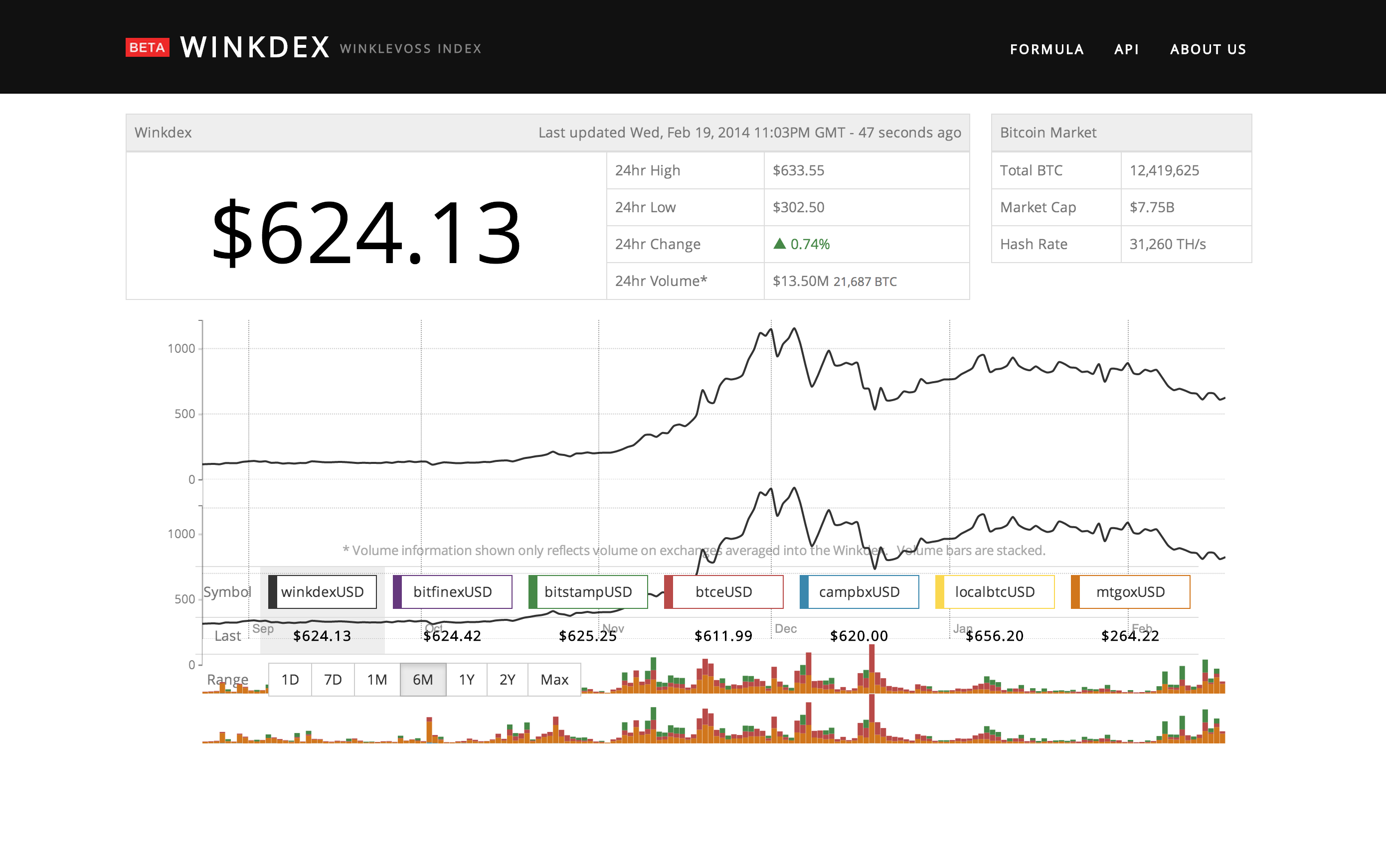Toggle the winkdexUSD symbol
Screen dimensions: 1386x868
tap(322, 592)
